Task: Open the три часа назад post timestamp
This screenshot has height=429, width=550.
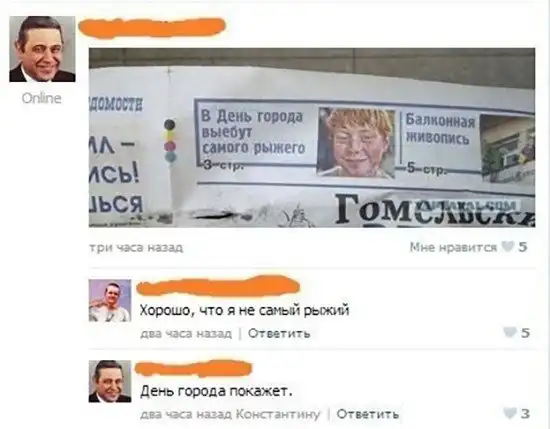Action: tap(136, 248)
